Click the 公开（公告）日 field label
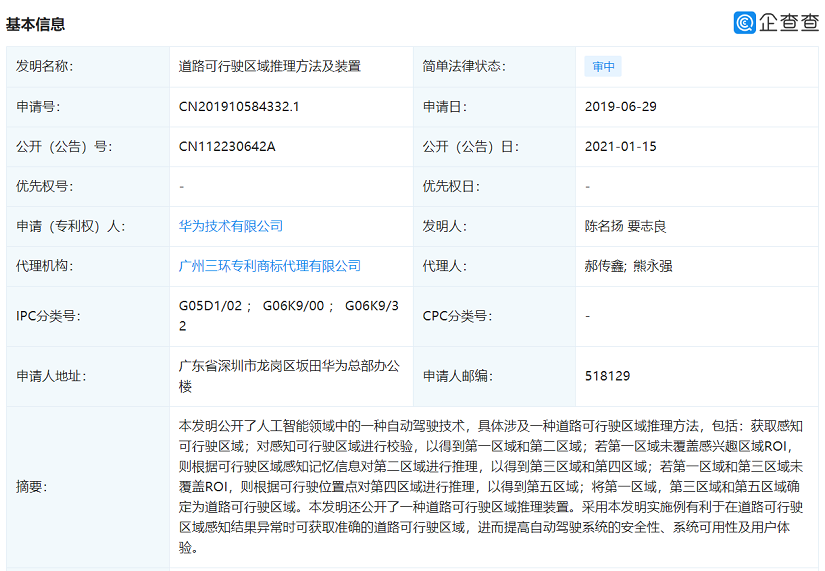The image size is (825, 571). (x=471, y=146)
